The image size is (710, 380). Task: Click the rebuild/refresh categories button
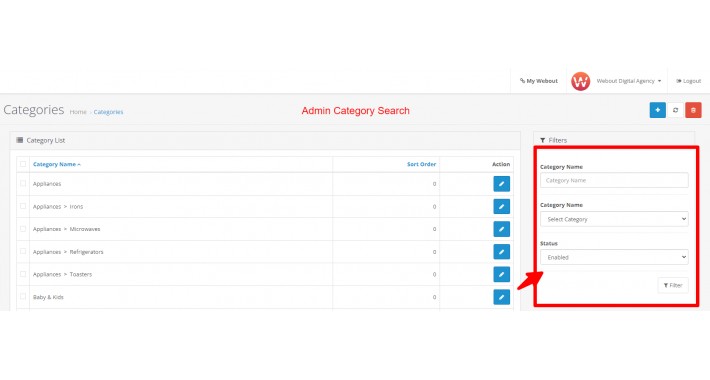click(x=675, y=110)
